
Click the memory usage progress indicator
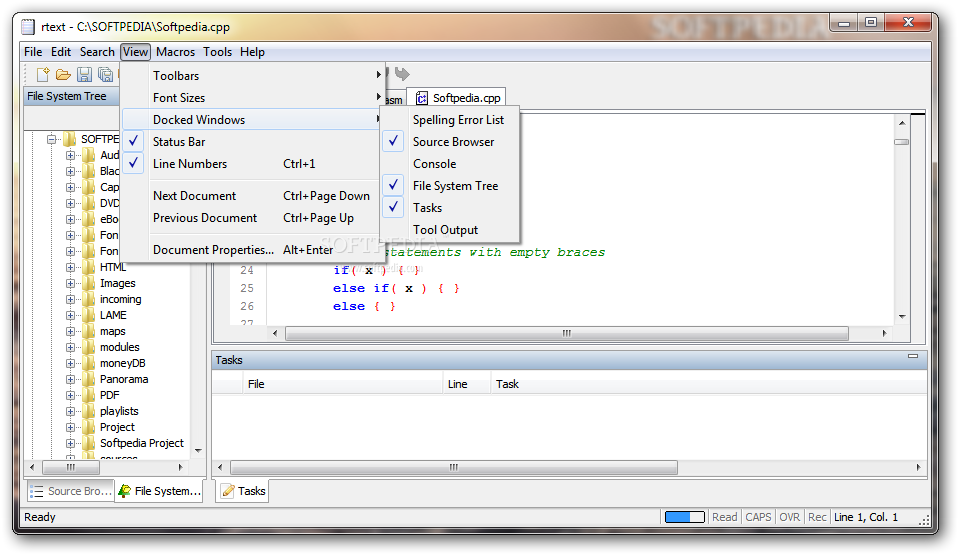pos(684,517)
